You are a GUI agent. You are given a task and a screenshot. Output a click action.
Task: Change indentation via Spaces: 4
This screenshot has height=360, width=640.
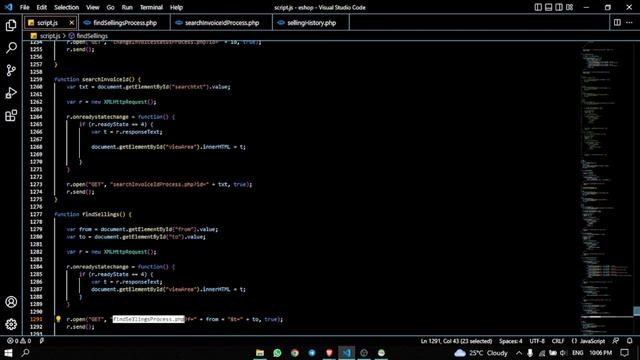511,341
